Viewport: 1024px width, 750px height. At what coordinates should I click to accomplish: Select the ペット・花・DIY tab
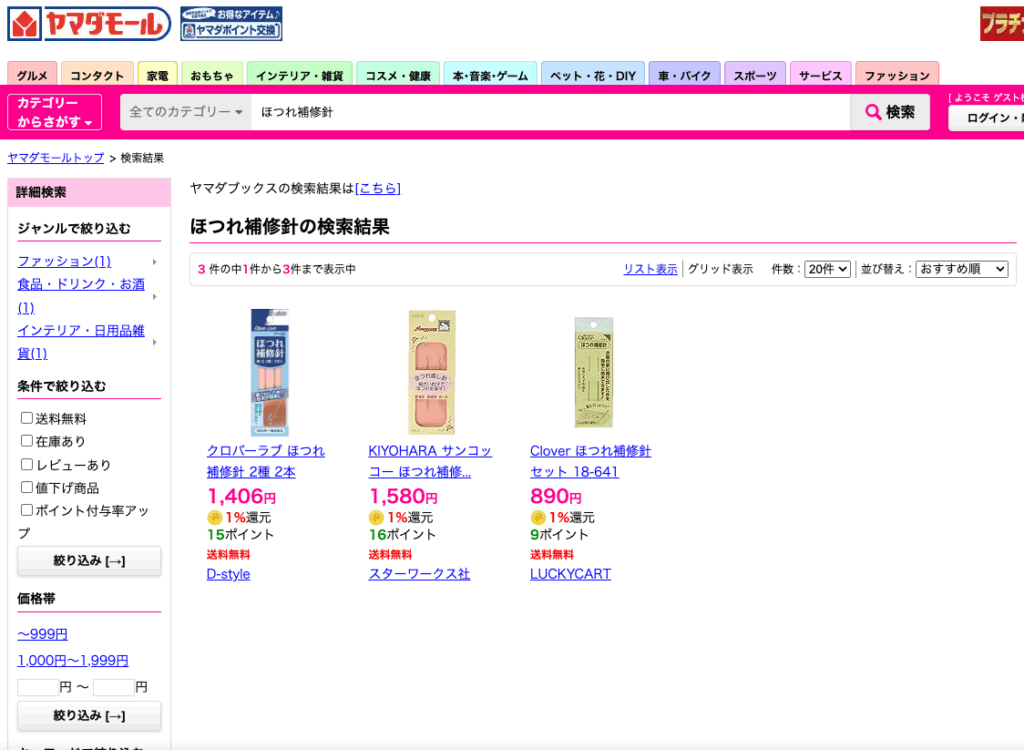[x=593, y=74]
